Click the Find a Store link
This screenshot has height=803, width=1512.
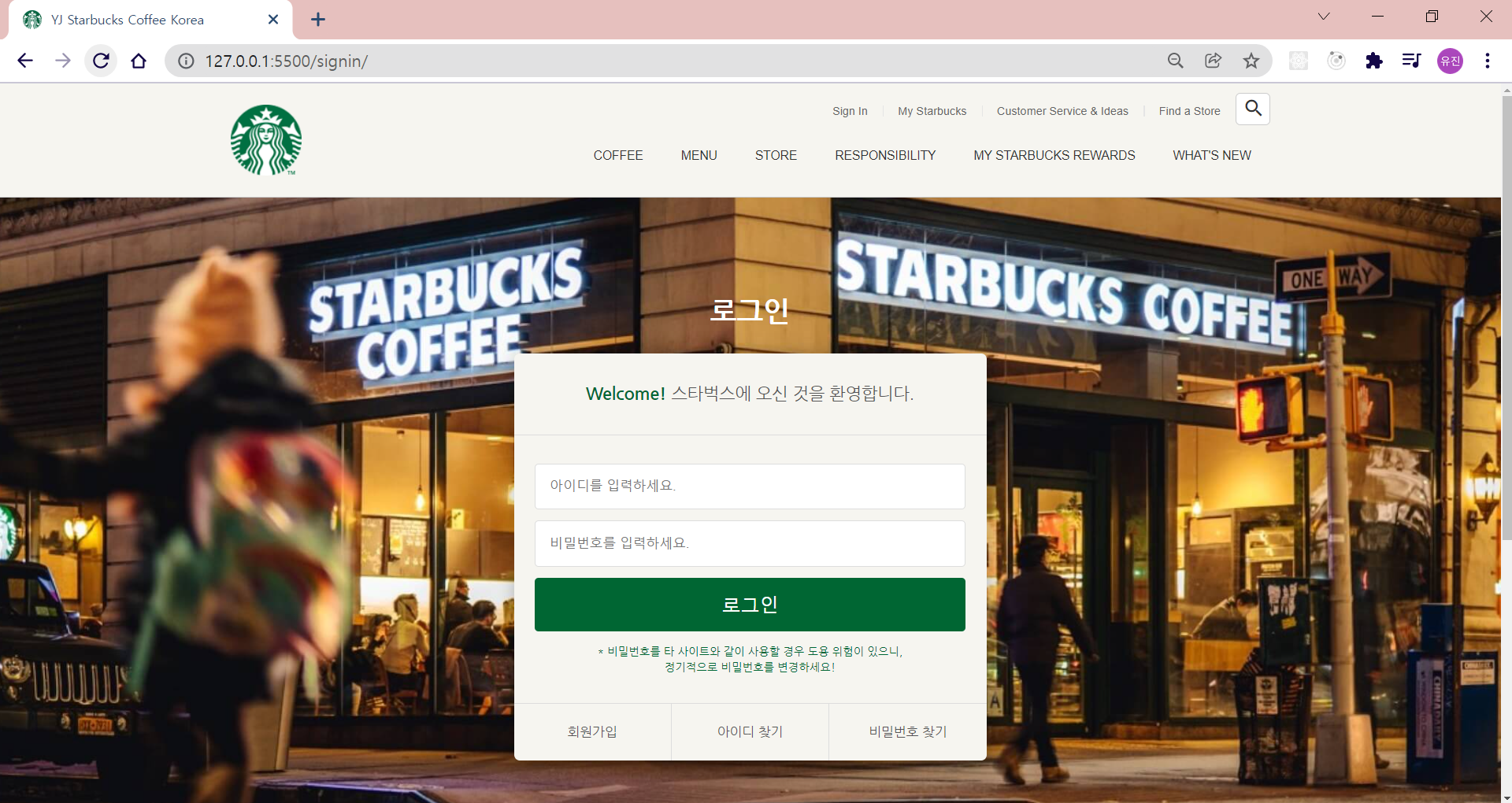coord(1189,111)
